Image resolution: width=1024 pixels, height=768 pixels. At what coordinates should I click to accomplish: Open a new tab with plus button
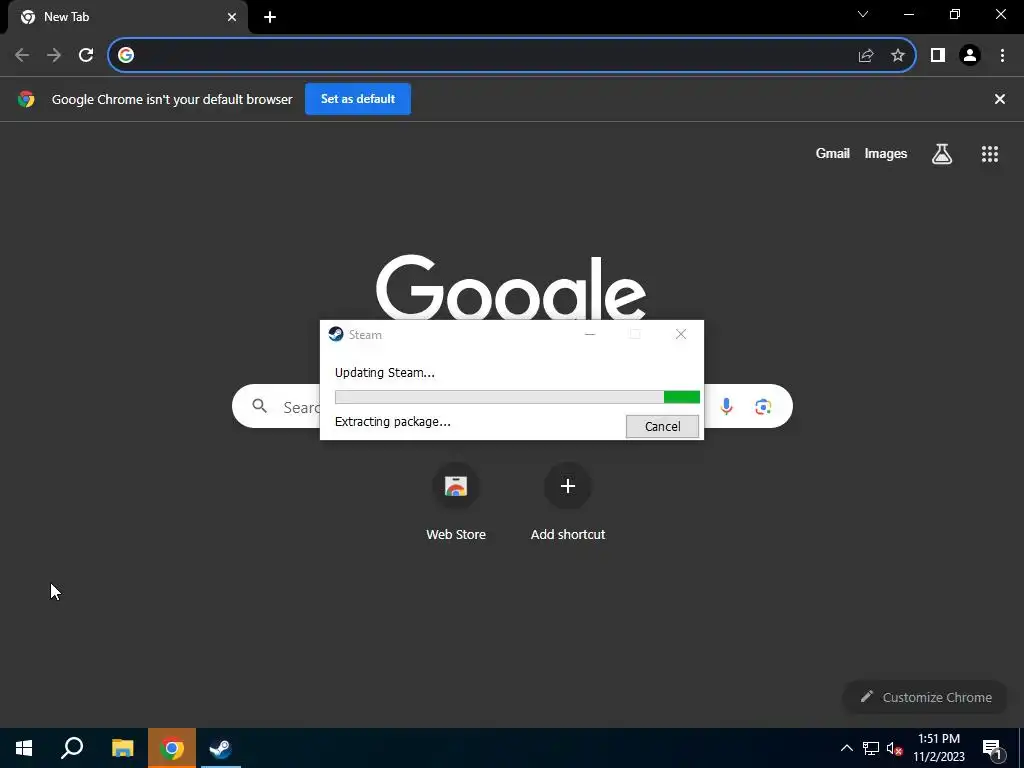(x=270, y=17)
